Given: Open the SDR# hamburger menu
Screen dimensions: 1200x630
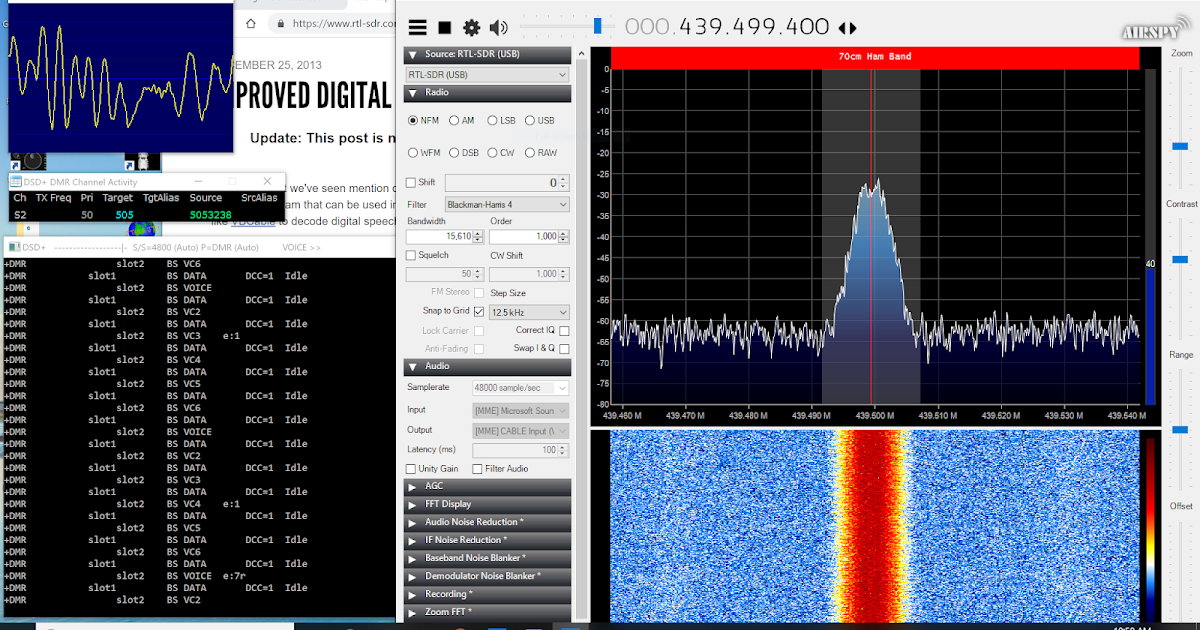Looking at the screenshot, I should click(418, 28).
